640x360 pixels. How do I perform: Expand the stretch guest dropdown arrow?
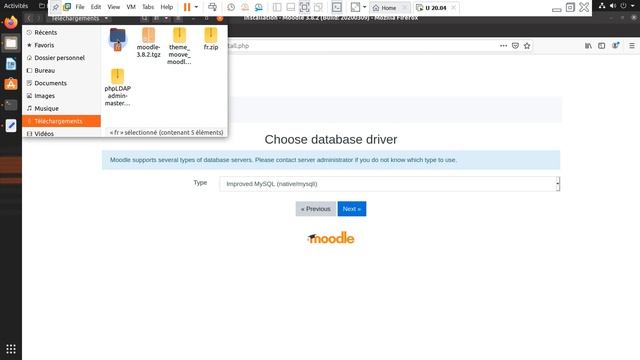[364, 7]
